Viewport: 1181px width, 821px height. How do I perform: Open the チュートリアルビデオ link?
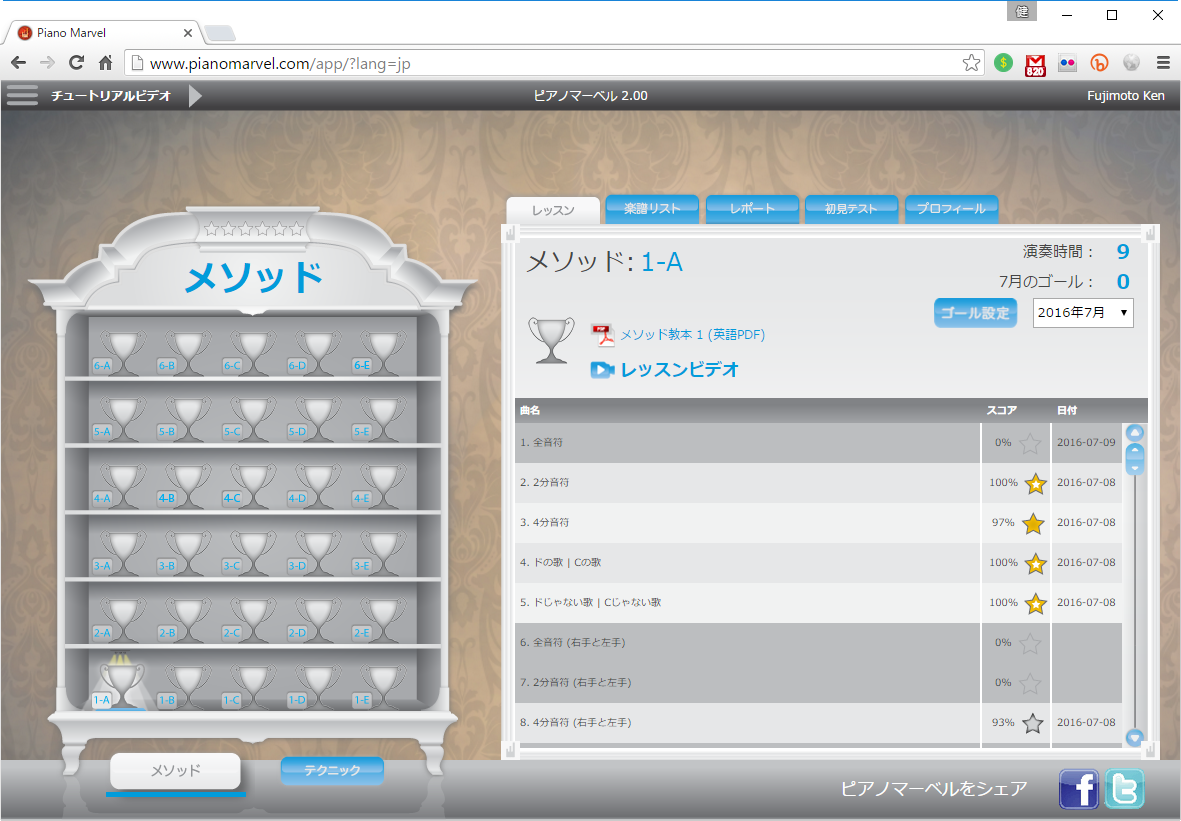(111, 96)
